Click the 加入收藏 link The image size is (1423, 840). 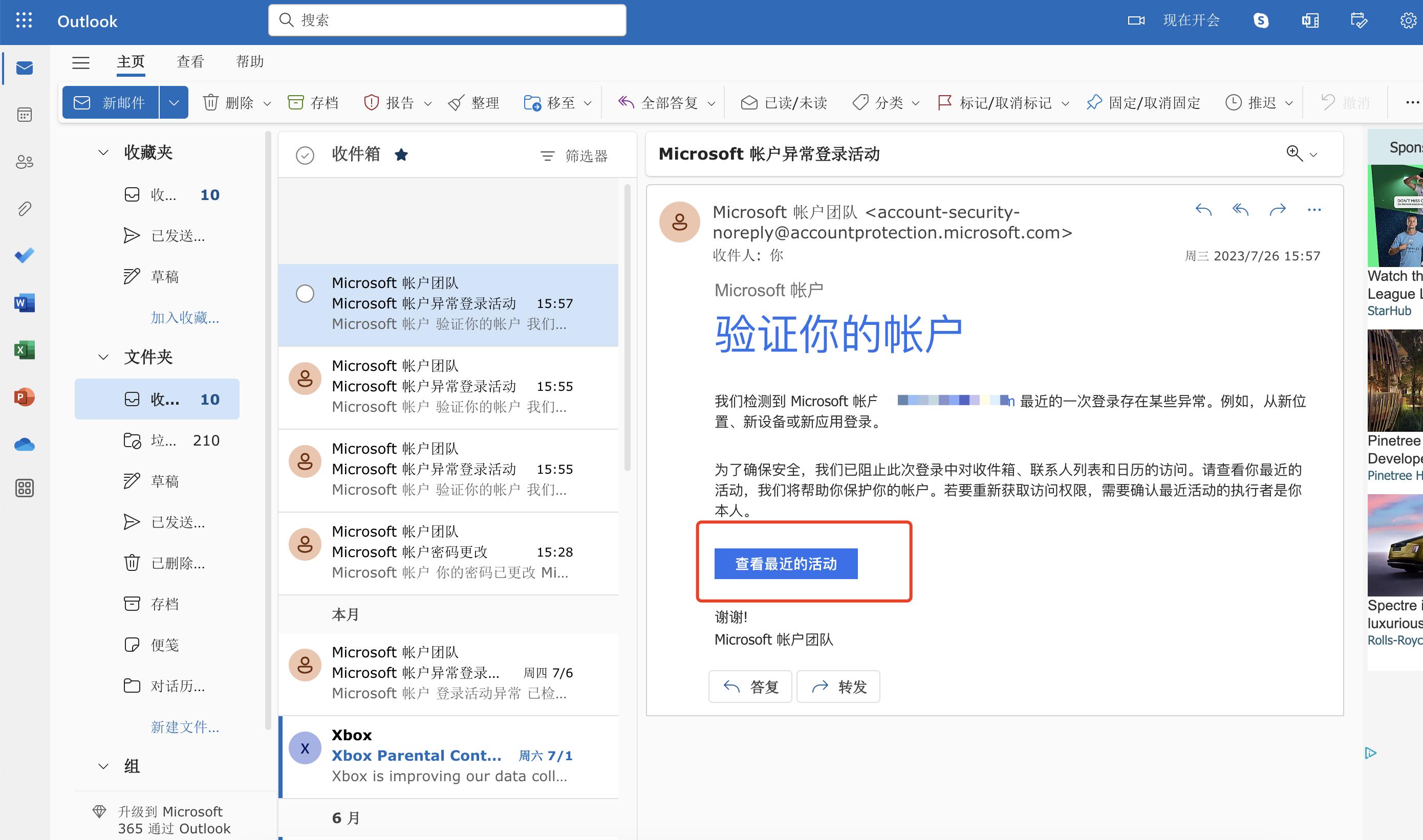185,318
